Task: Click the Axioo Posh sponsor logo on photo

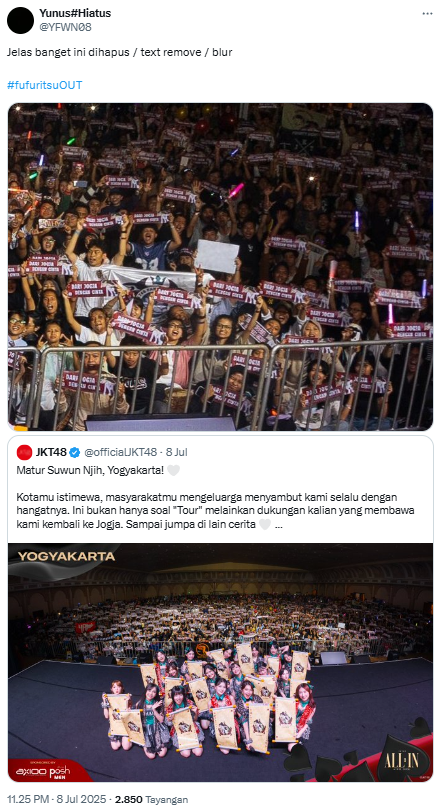Action: coord(43,771)
